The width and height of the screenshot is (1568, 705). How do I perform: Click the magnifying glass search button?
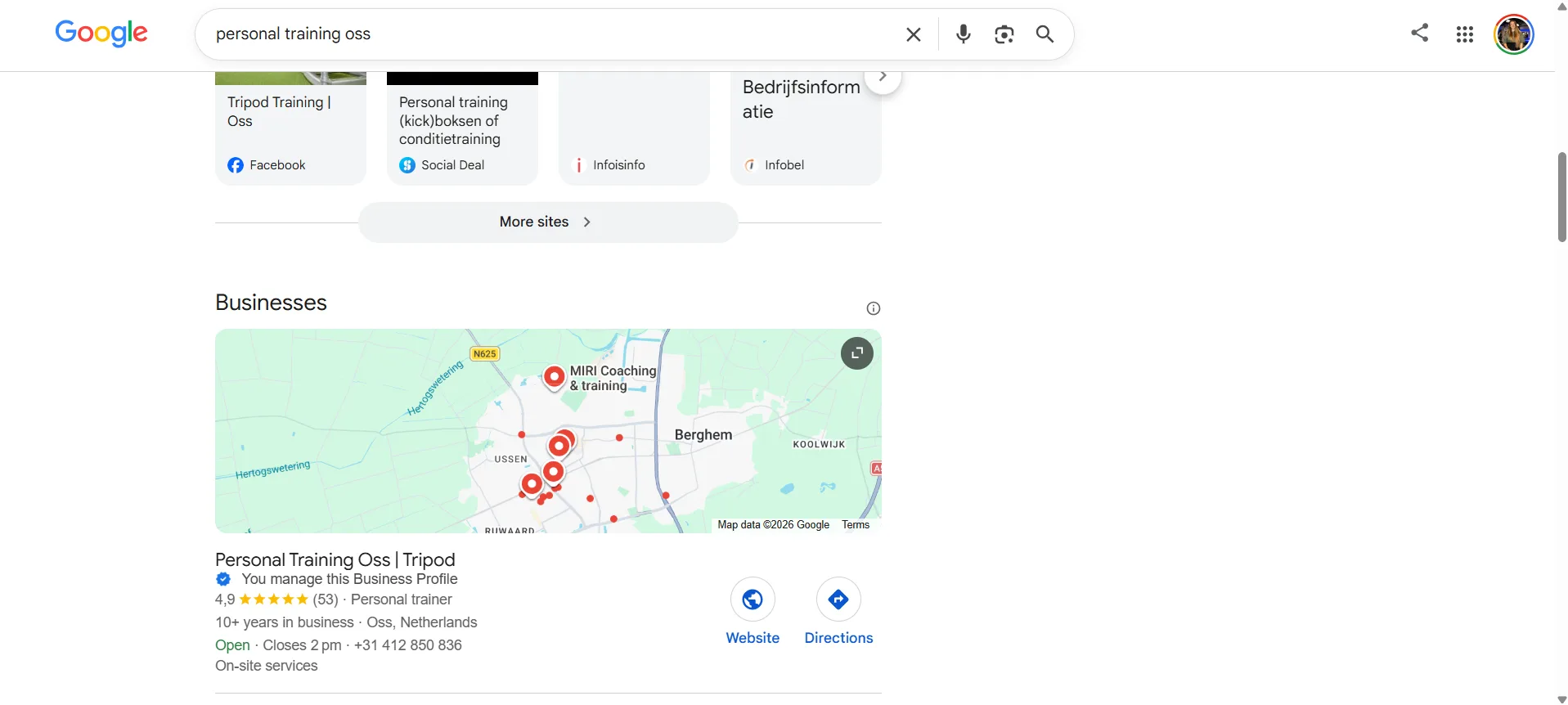[1045, 34]
